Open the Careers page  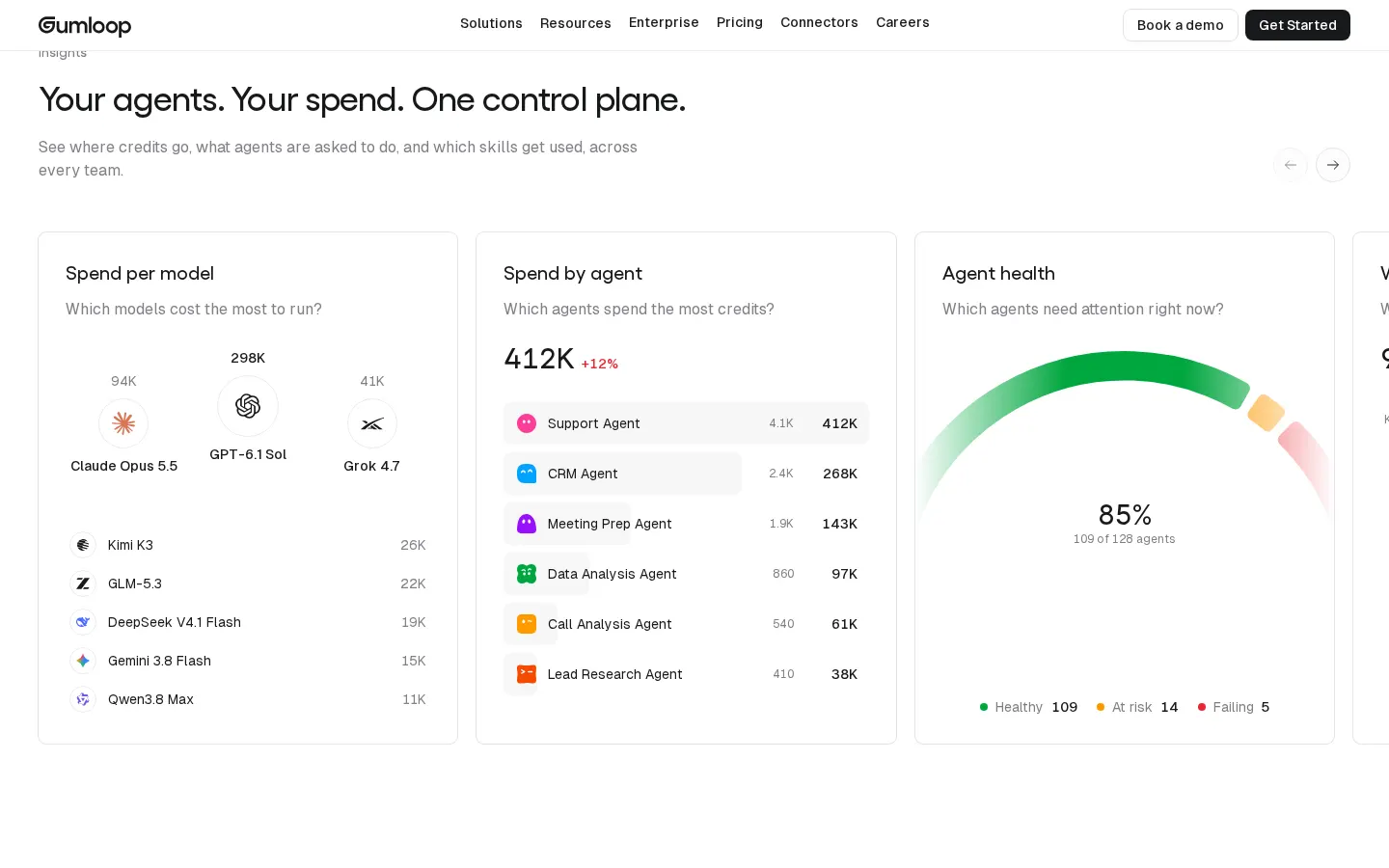click(x=903, y=22)
